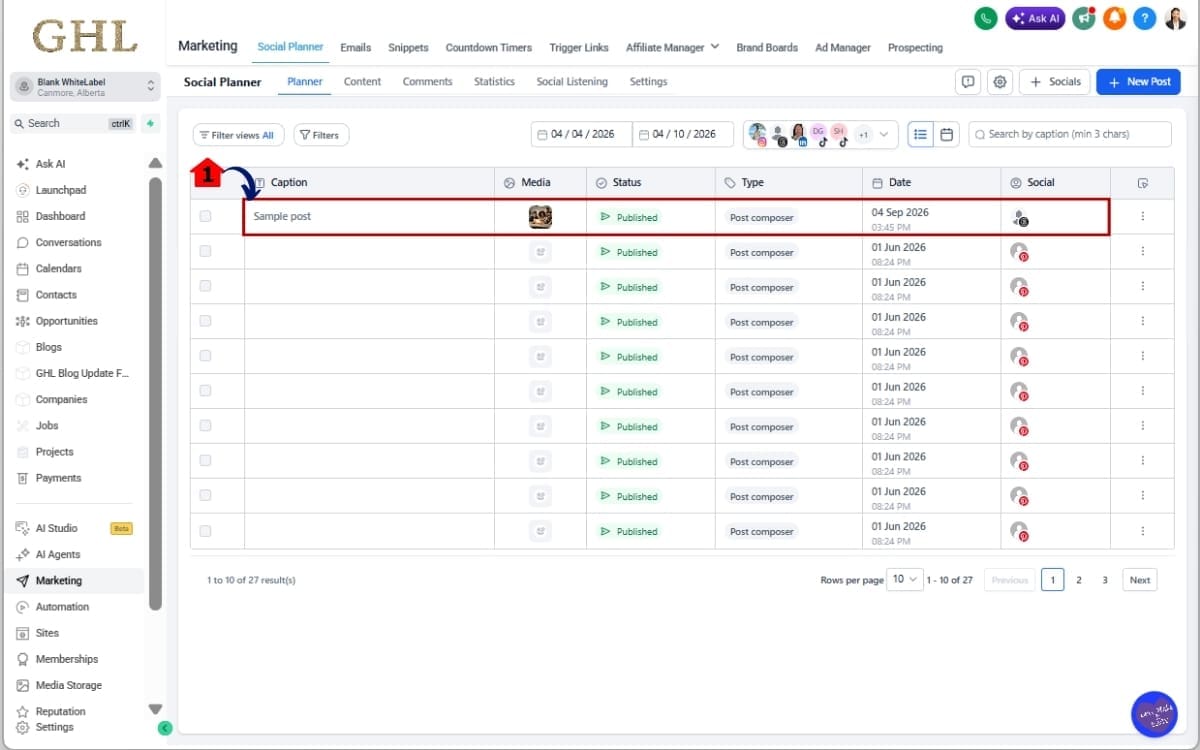Click the sidebar scrollbar

(155, 393)
